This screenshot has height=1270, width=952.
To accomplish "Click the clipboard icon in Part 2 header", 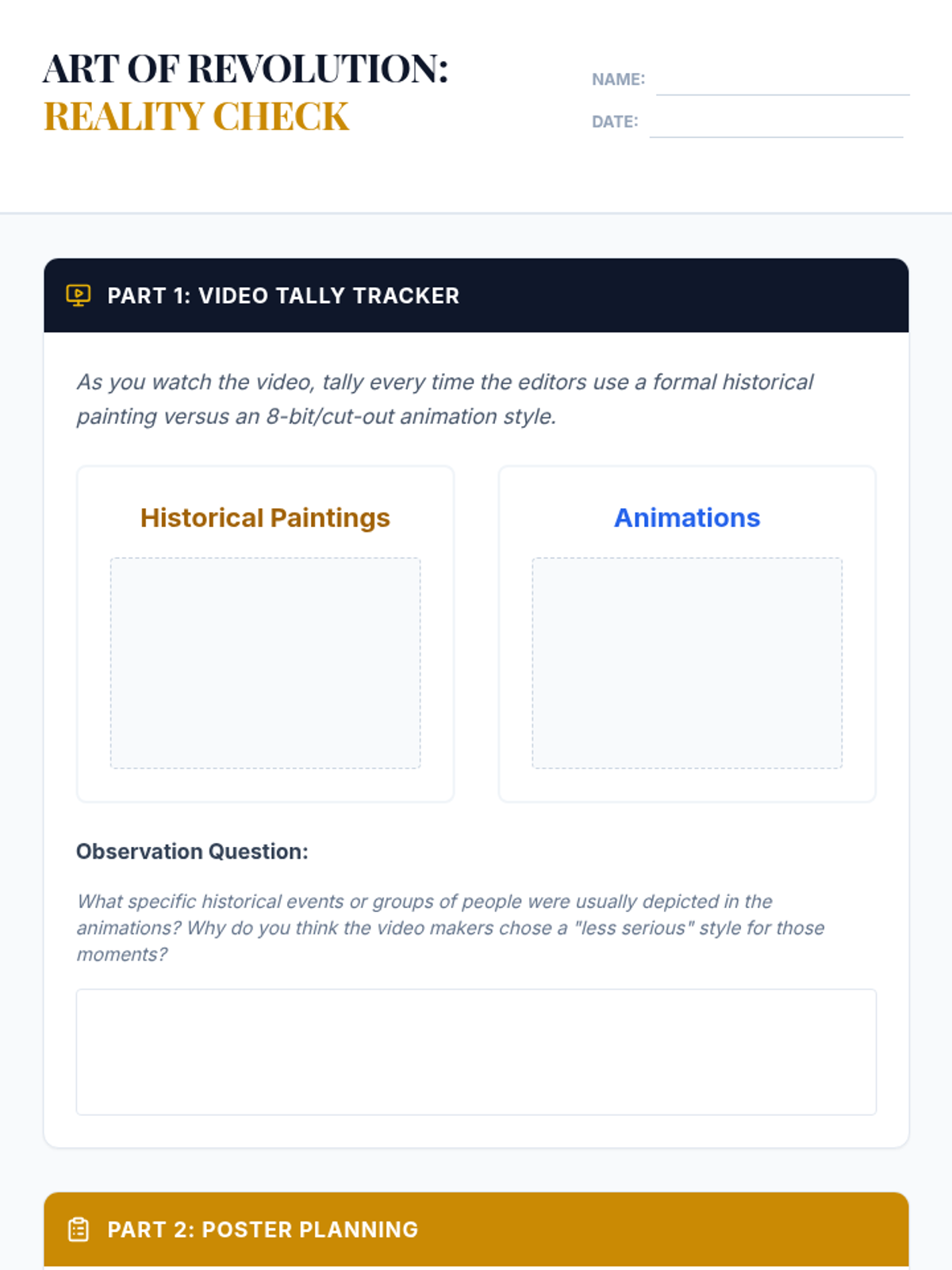I will point(78,1229).
